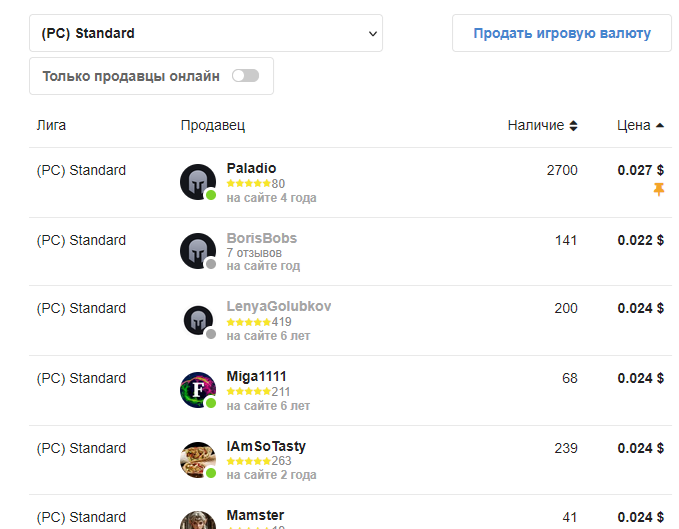
Task: Click the orange pin icon under 0.027 $
Action: (x=659, y=189)
